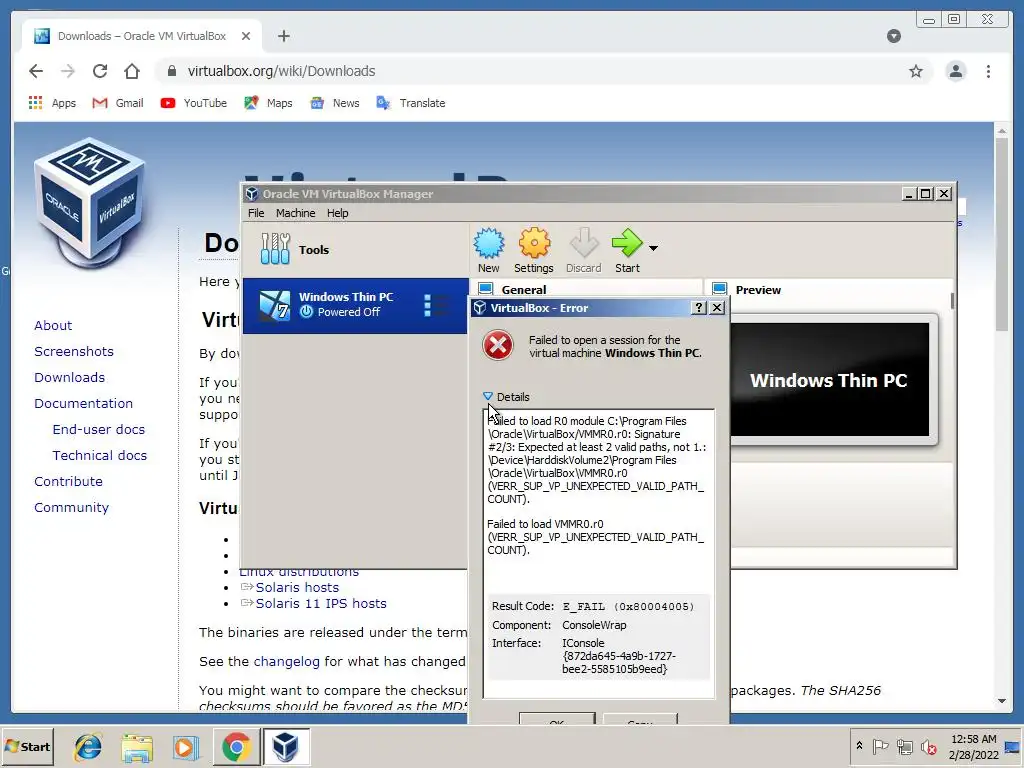Image resolution: width=1024 pixels, height=768 pixels.
Task: Show hidden tray icons arrow
Action: 859,746
